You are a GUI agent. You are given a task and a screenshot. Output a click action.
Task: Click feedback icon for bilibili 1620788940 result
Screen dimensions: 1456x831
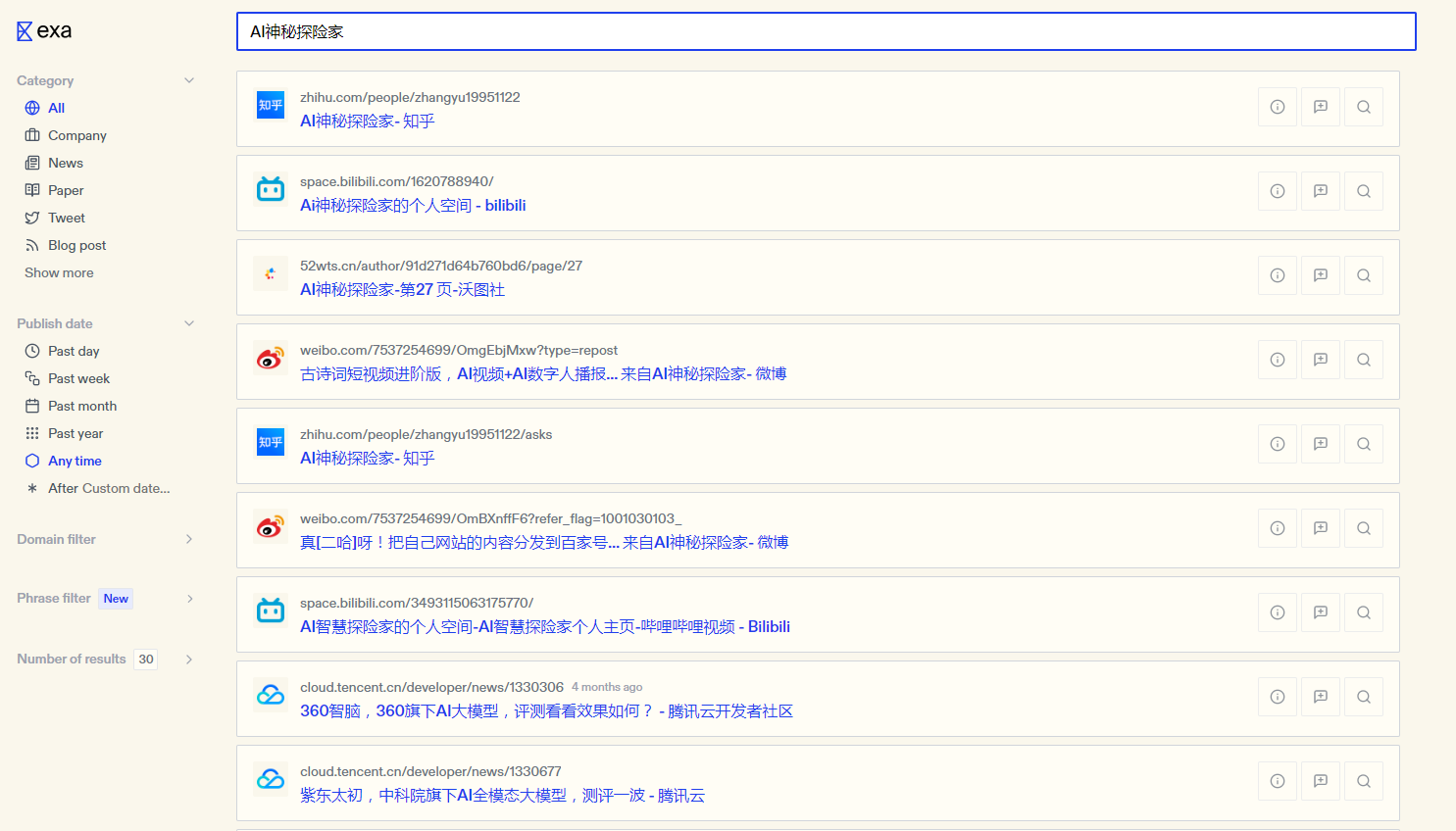[x=1321, y=191]
